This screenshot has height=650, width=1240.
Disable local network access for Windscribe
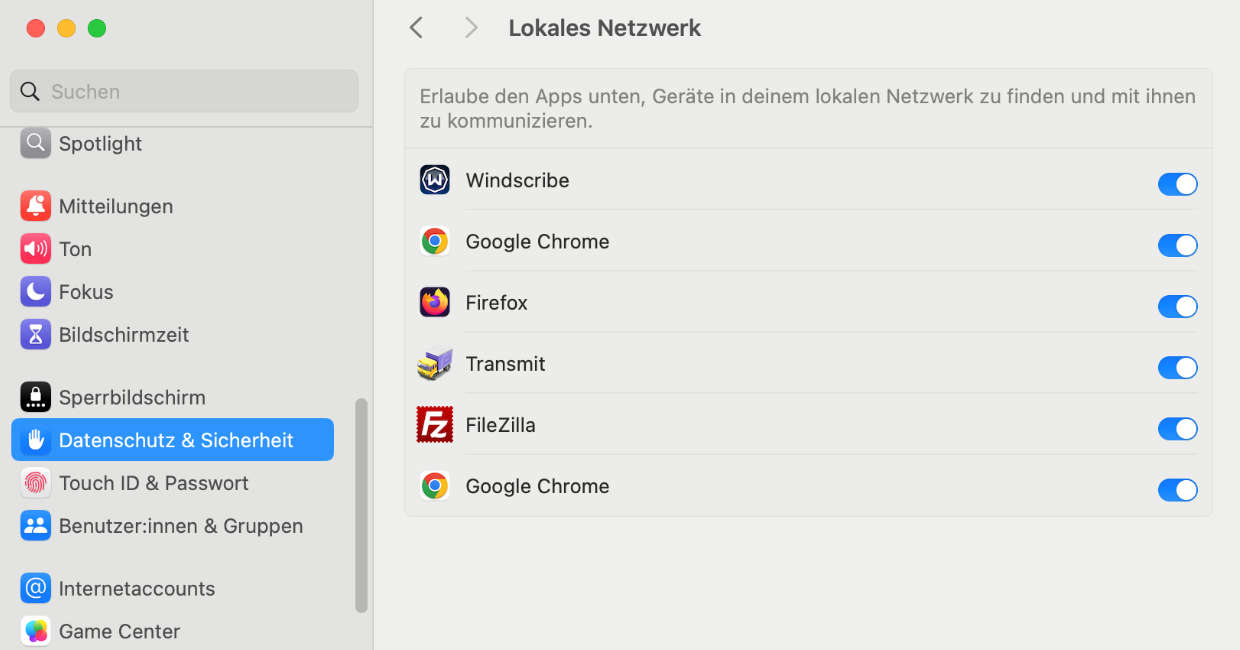pyautogui.click(x=1177, y=184)
